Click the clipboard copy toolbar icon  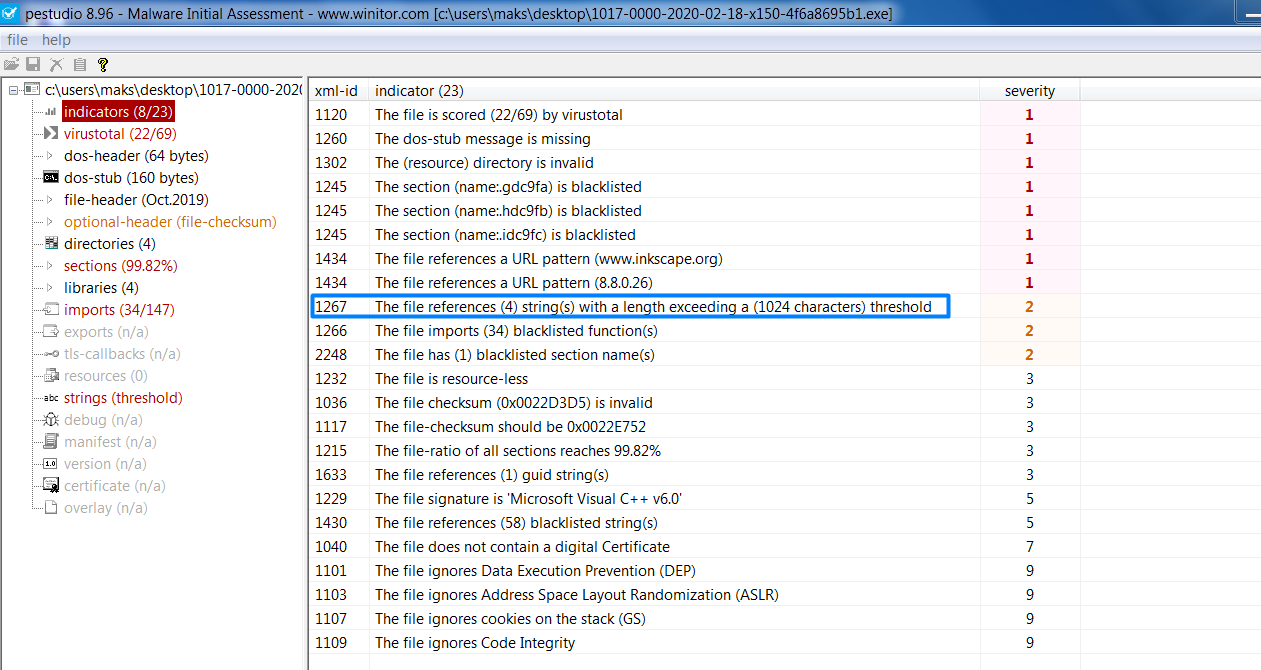click(x=79, y=64)
